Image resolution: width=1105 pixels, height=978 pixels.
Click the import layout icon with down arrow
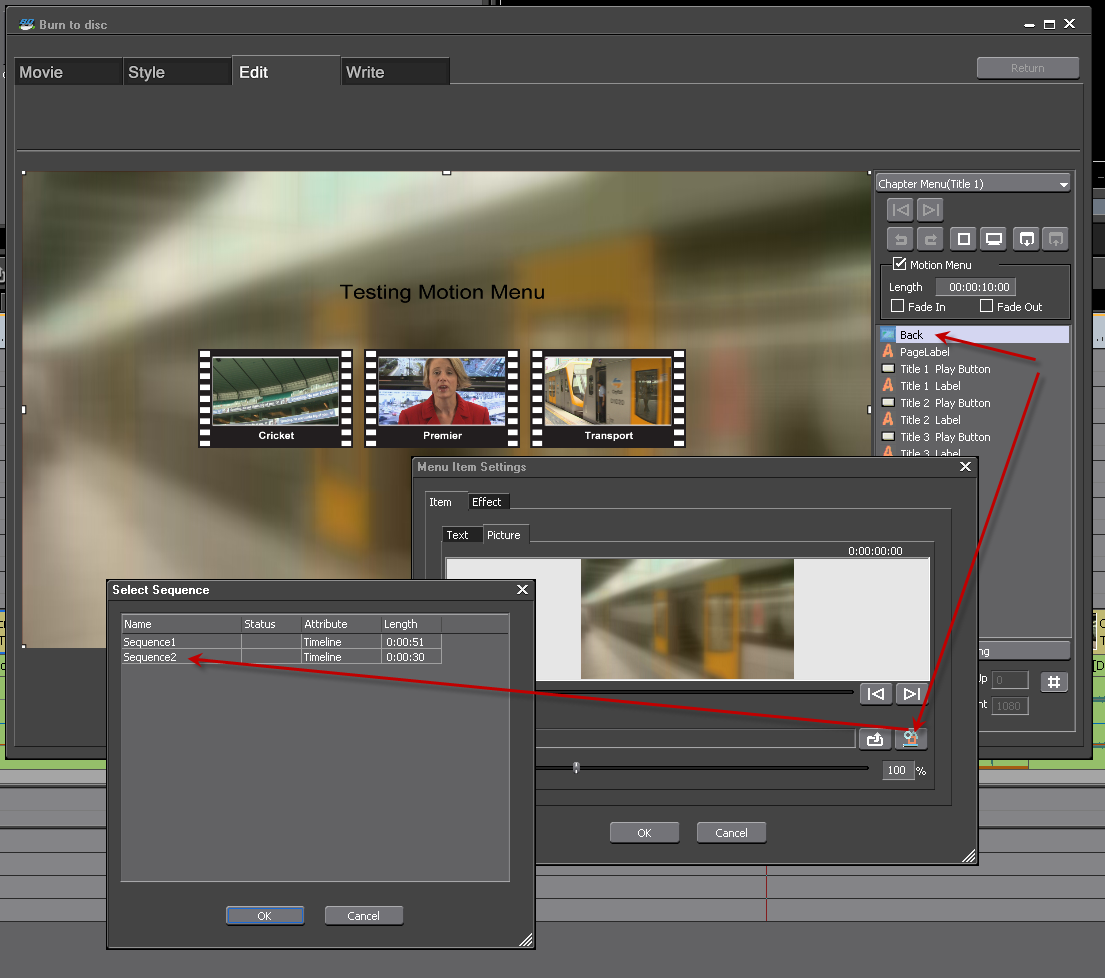1026,240
